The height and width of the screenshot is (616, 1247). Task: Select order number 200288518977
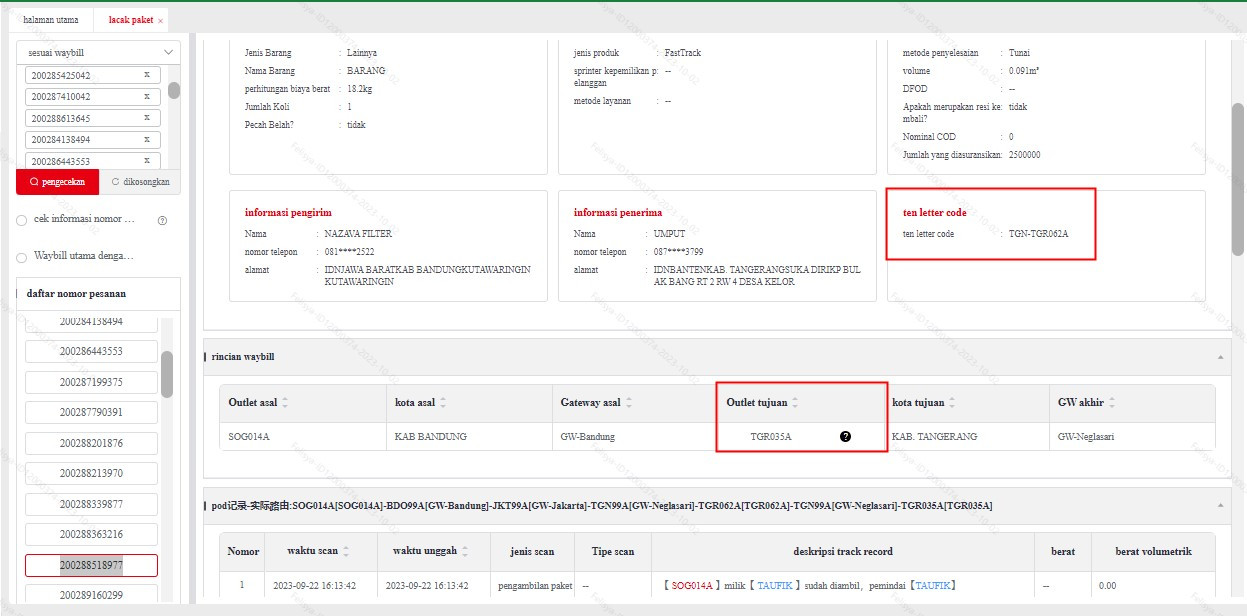click(x=91, y=565)
